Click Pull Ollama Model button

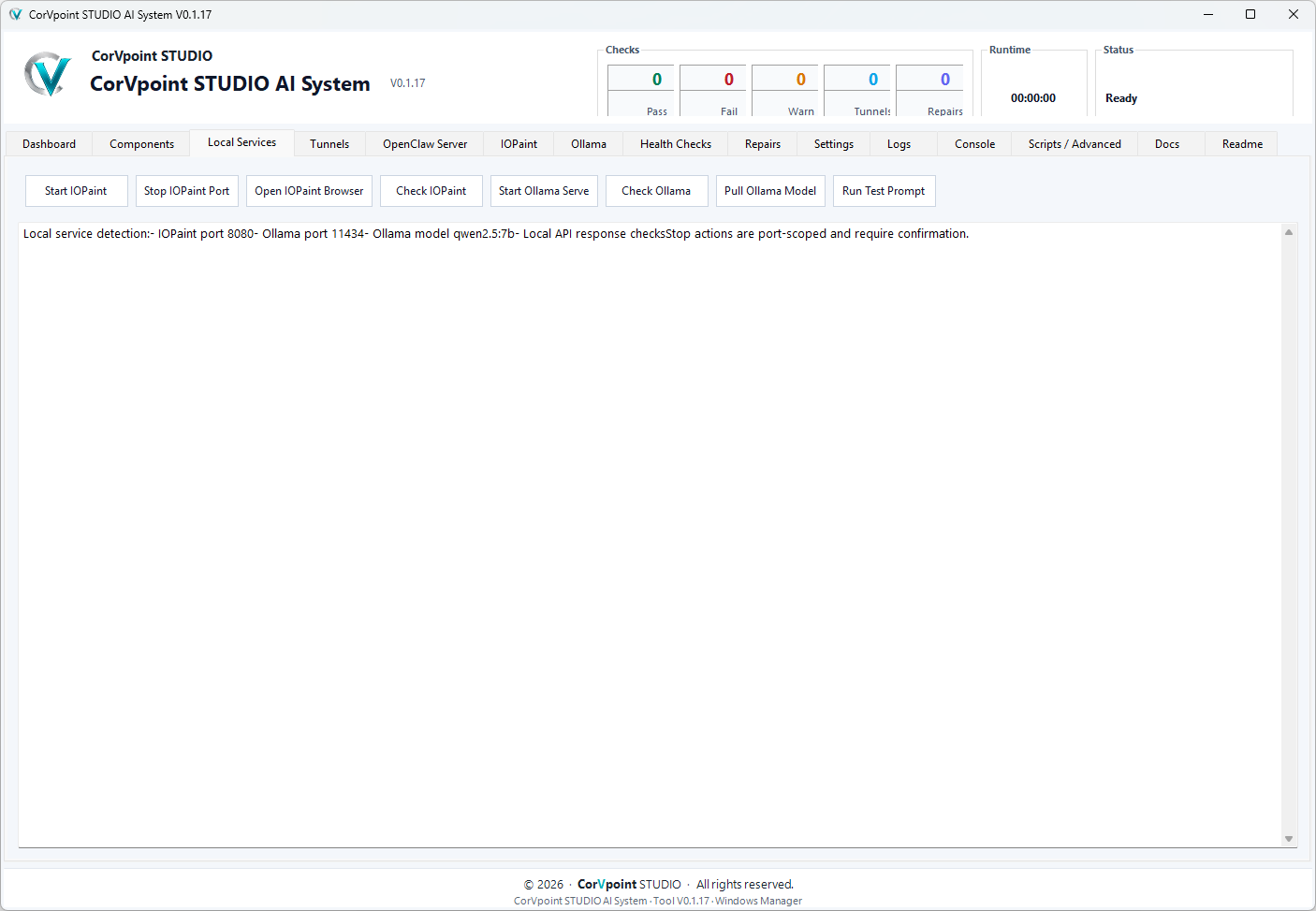tap(770, 191)
